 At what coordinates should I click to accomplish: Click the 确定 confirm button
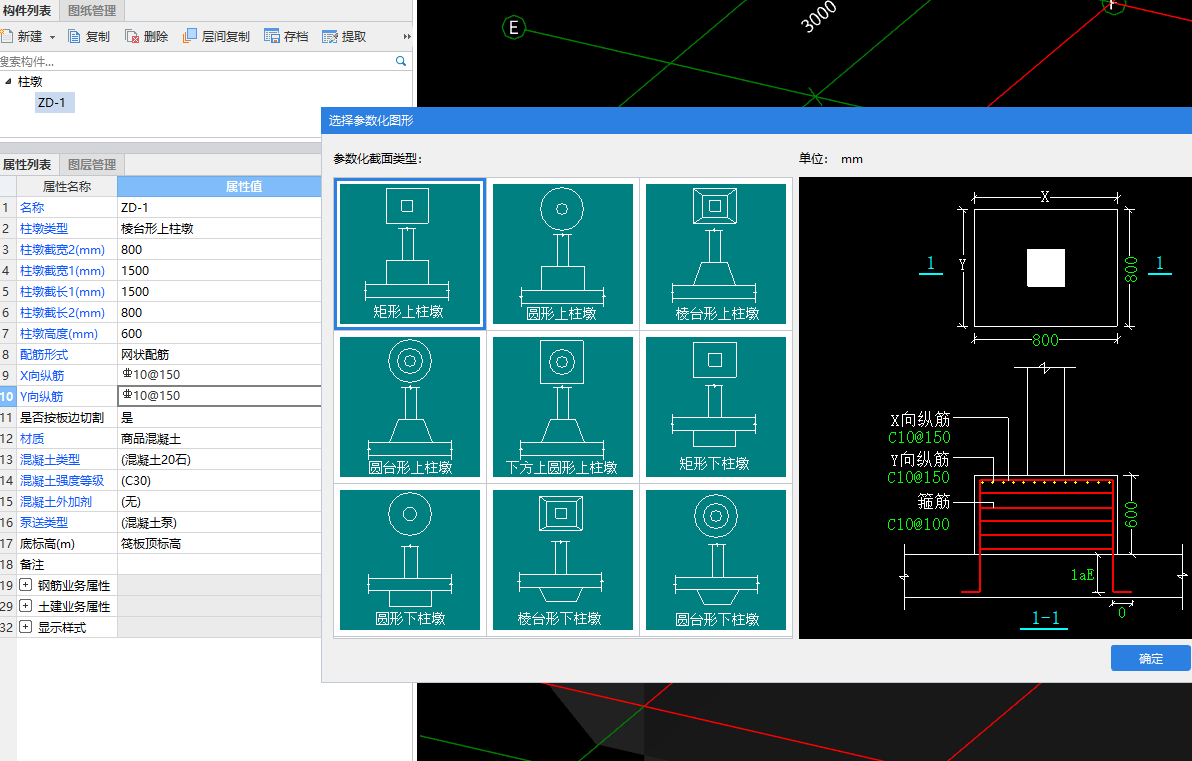pyautogui.click(x=1150, y=658)
